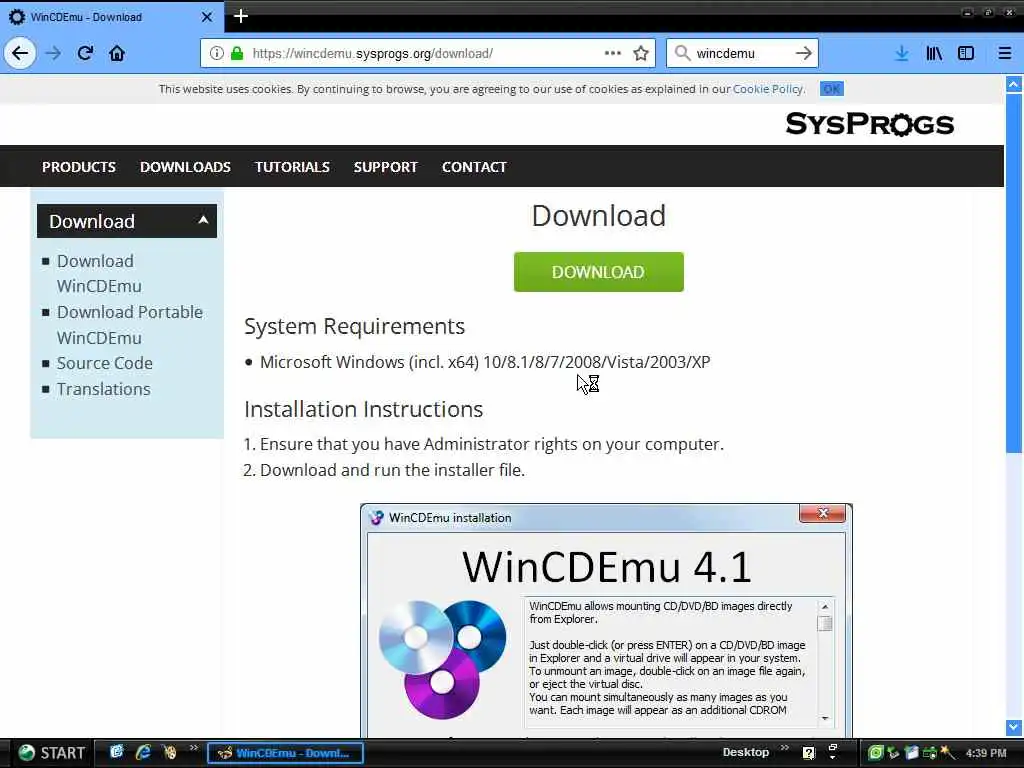Viewport: 1024px width, 768px height.
Task: Click the Desktop toolbar label
Action: click(745, 752)
